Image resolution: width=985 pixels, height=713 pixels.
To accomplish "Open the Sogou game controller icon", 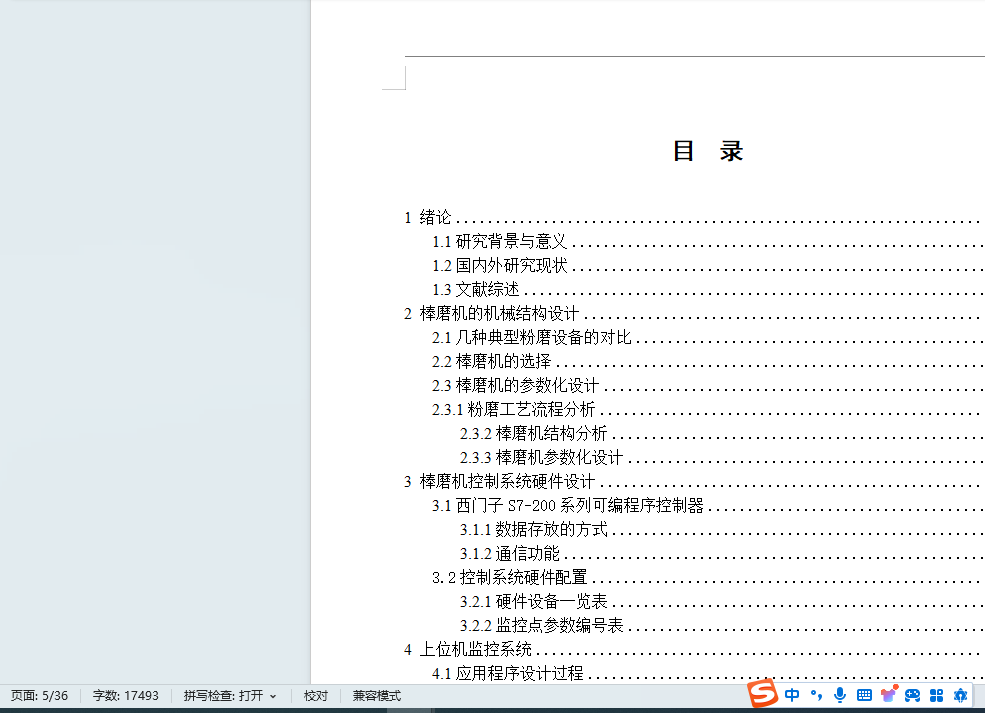I will point(912,695).
